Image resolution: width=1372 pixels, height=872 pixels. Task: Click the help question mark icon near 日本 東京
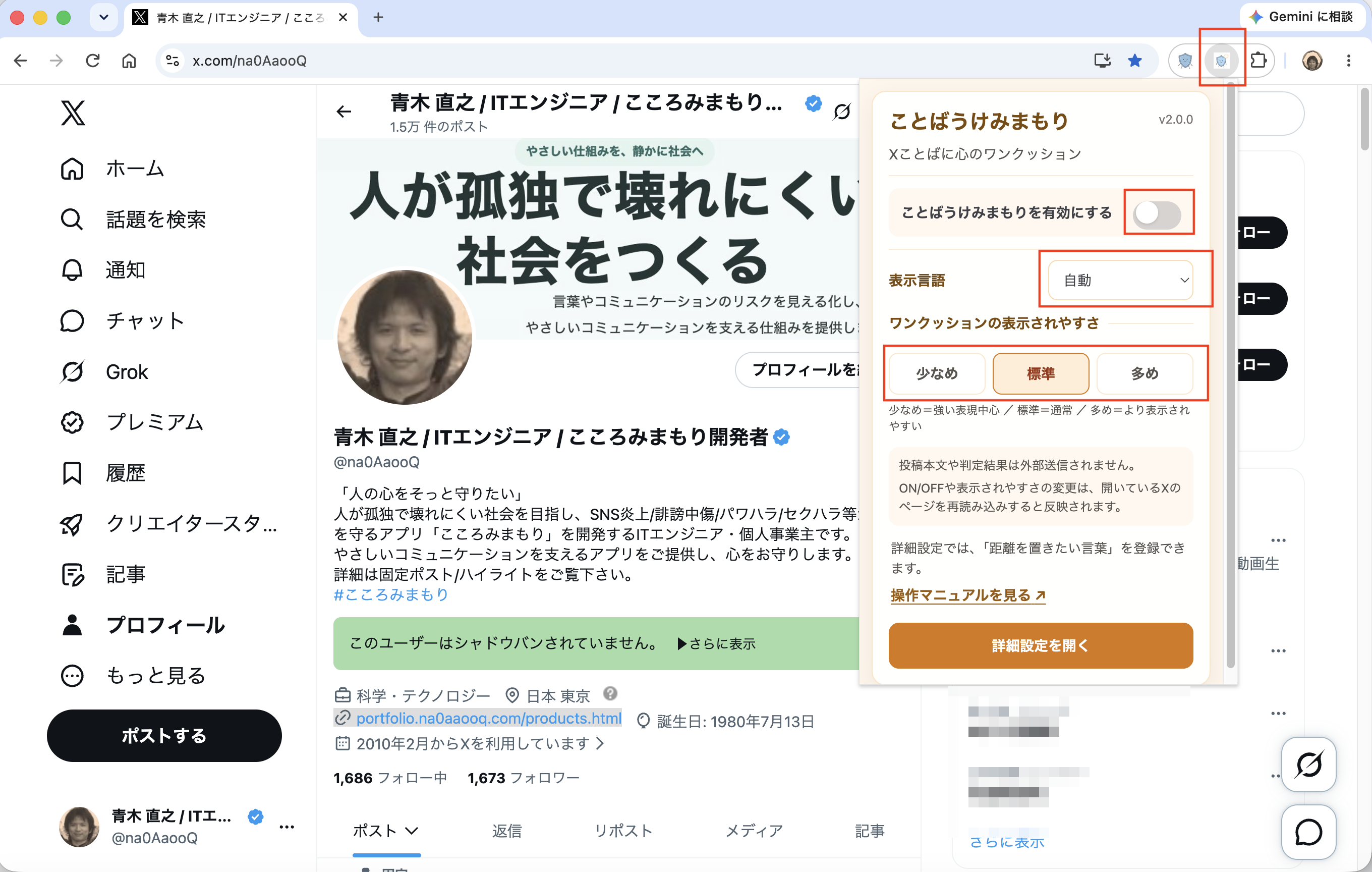[x=610, y=693]
